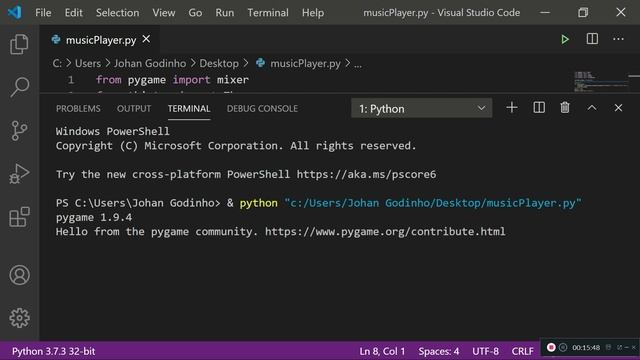Open the Selection menu

[x=118, y=13]
